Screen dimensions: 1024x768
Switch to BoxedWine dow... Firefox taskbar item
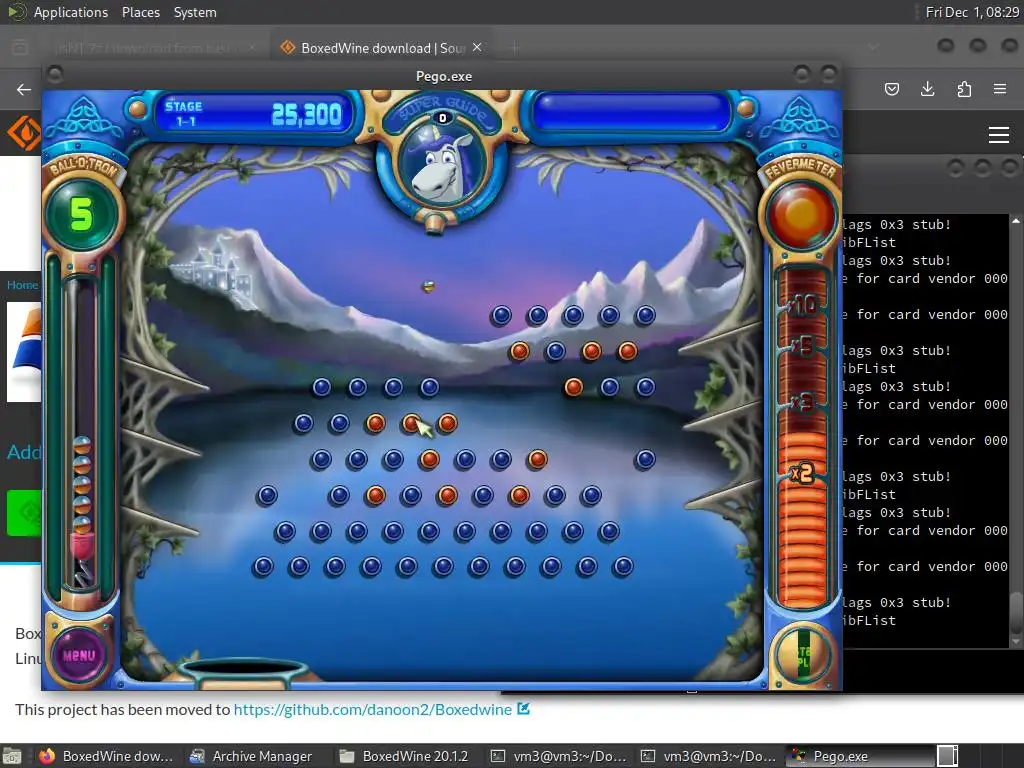(106, 756)
